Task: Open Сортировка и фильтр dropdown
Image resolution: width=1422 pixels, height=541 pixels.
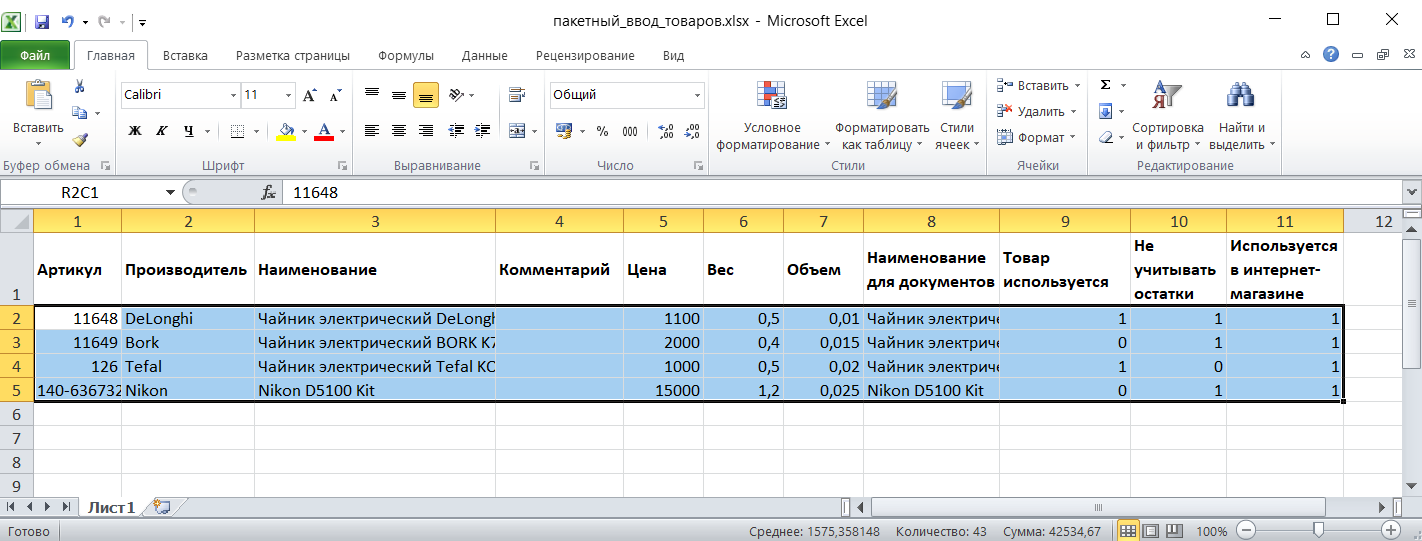Action: (x=1167, y=114)
